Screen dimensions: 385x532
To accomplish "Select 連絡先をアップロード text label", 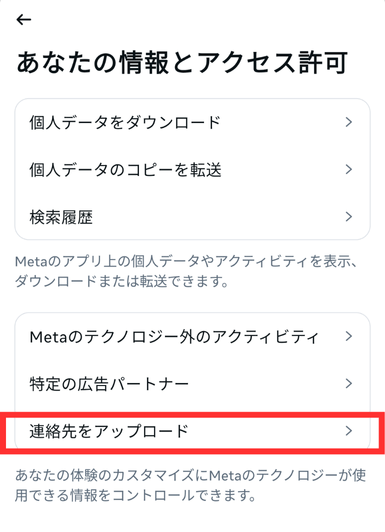I will pos(109,431).
